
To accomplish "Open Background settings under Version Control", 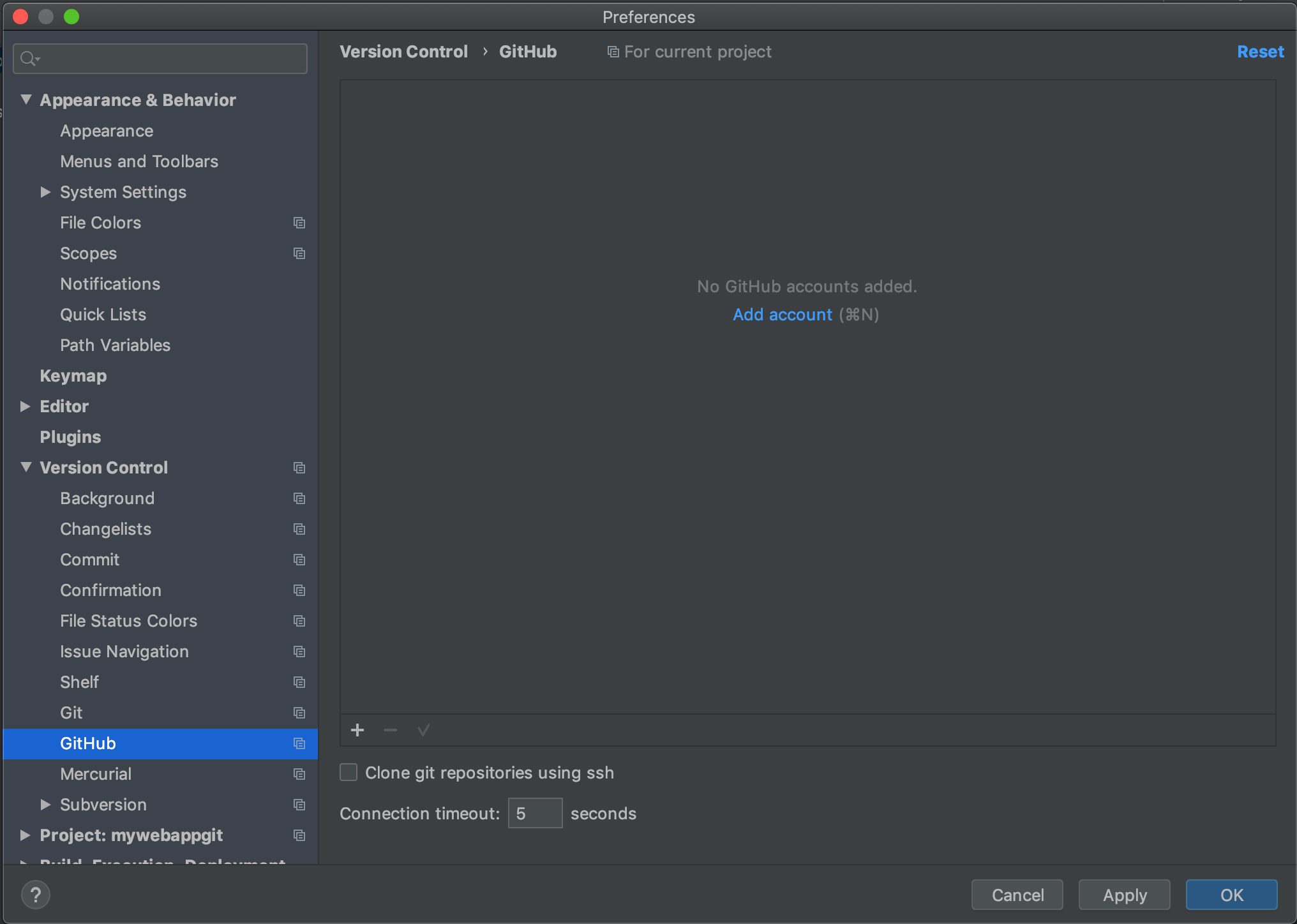I will coord(107,498).
